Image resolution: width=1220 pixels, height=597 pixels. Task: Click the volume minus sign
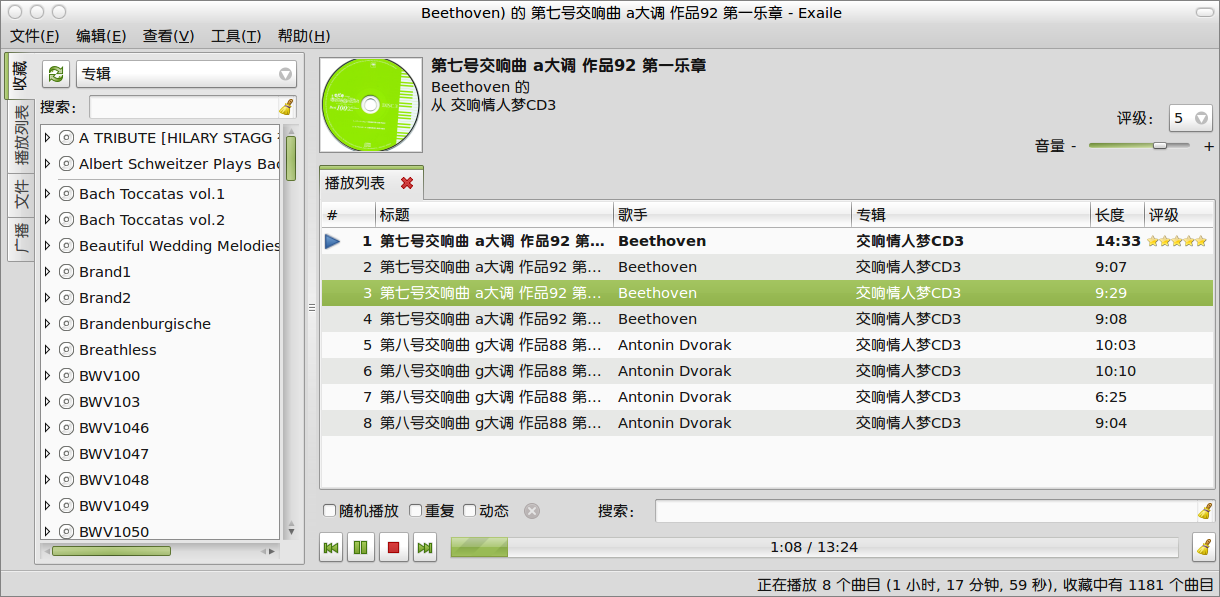click(1074, 146)
